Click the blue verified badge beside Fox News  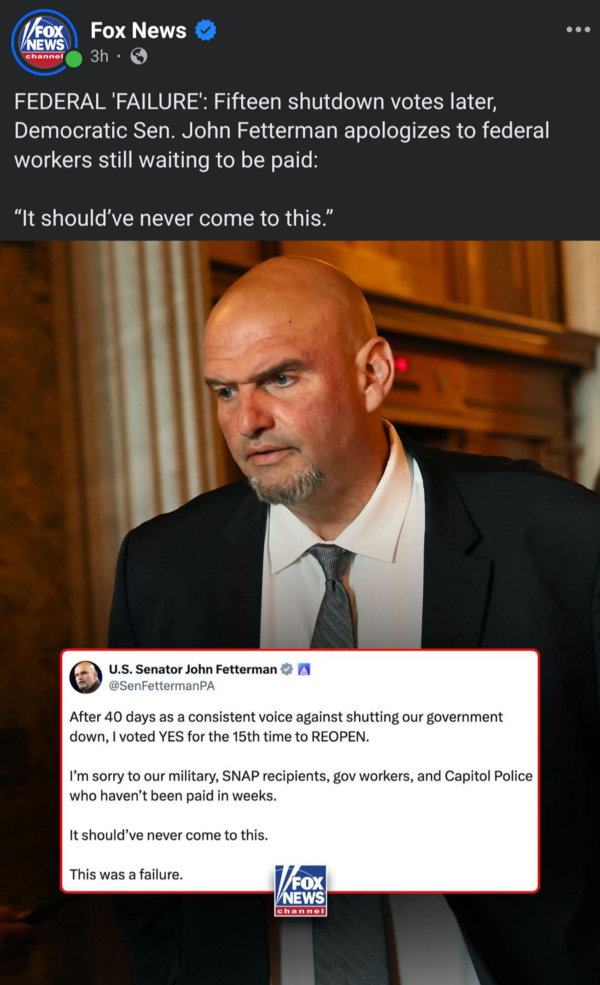(205, 30)
